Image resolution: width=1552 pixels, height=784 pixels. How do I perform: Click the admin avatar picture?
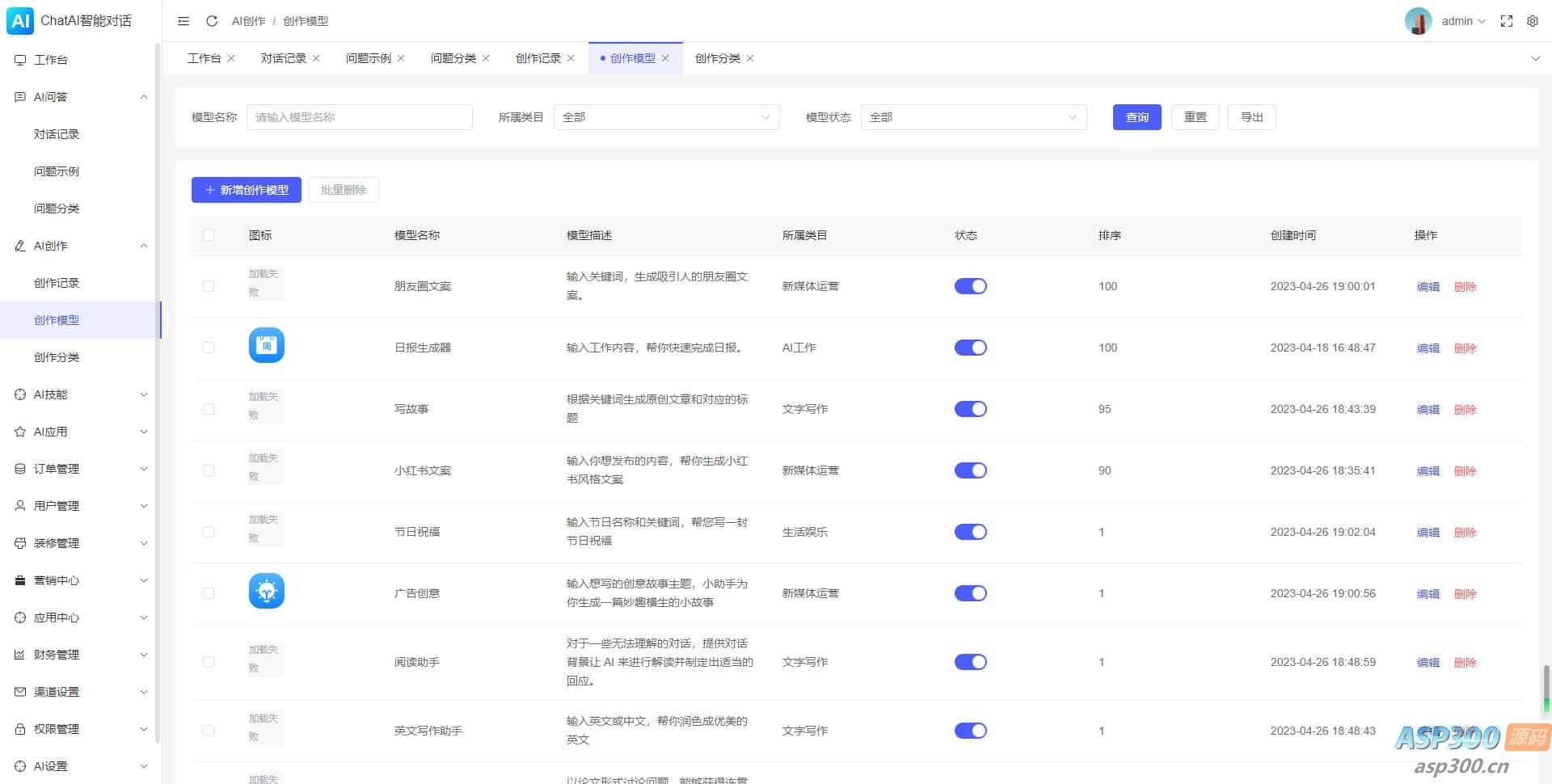click(1418, 21)
